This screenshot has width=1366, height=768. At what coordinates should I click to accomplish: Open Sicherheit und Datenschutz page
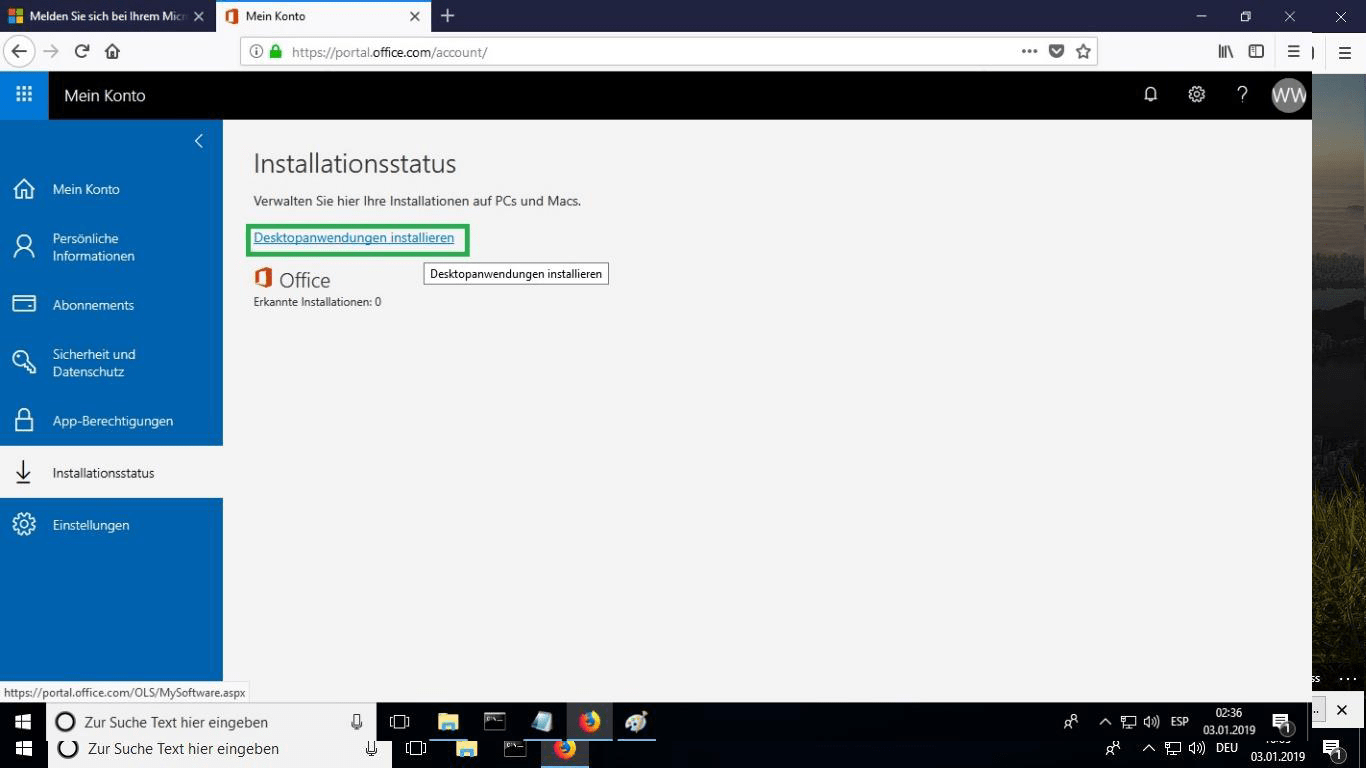93,363
